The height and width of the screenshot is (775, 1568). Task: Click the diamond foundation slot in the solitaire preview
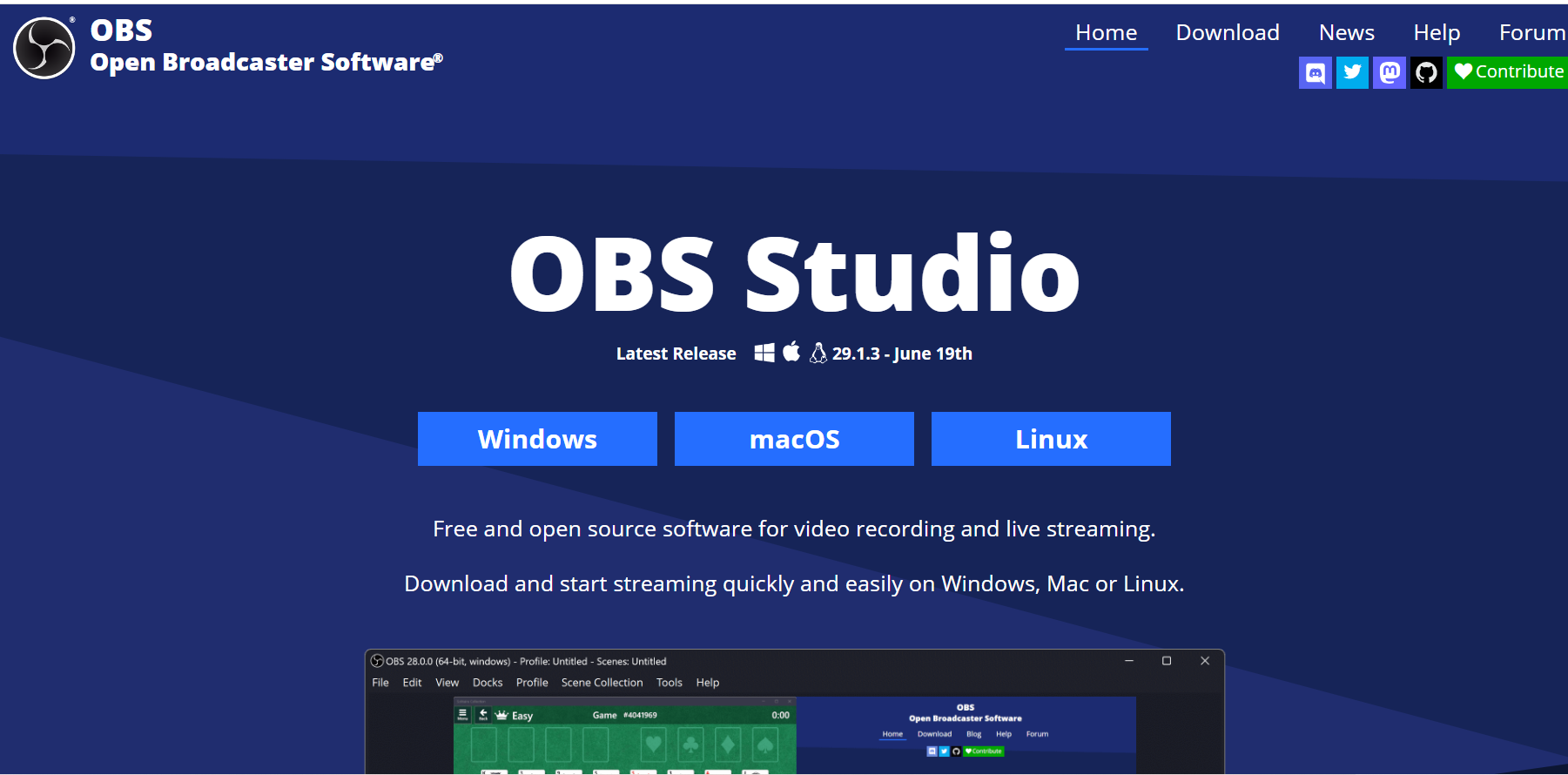[x=728, y=745]
